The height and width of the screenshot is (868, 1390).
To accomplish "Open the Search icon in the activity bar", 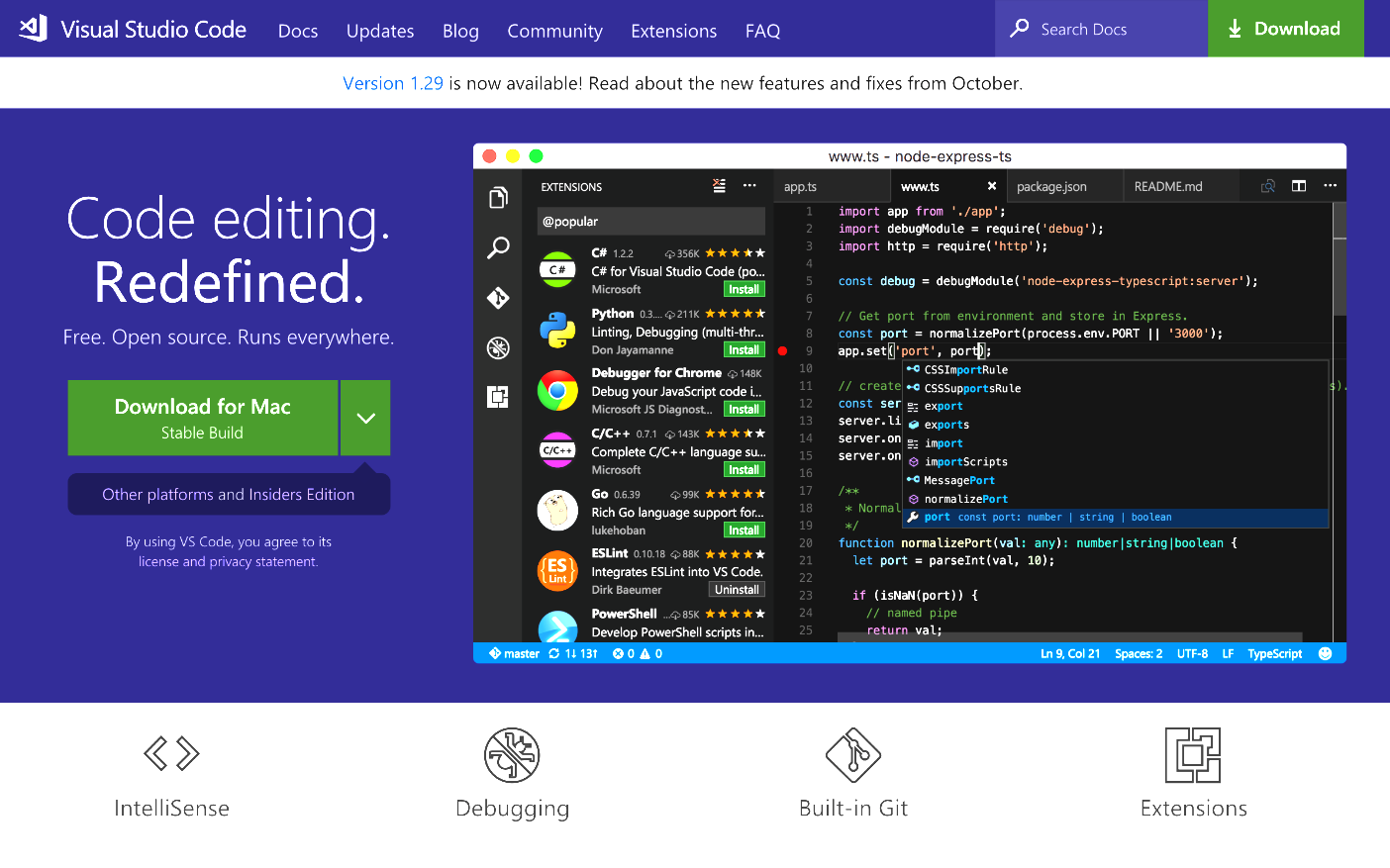I will click(x=498, y=247).
